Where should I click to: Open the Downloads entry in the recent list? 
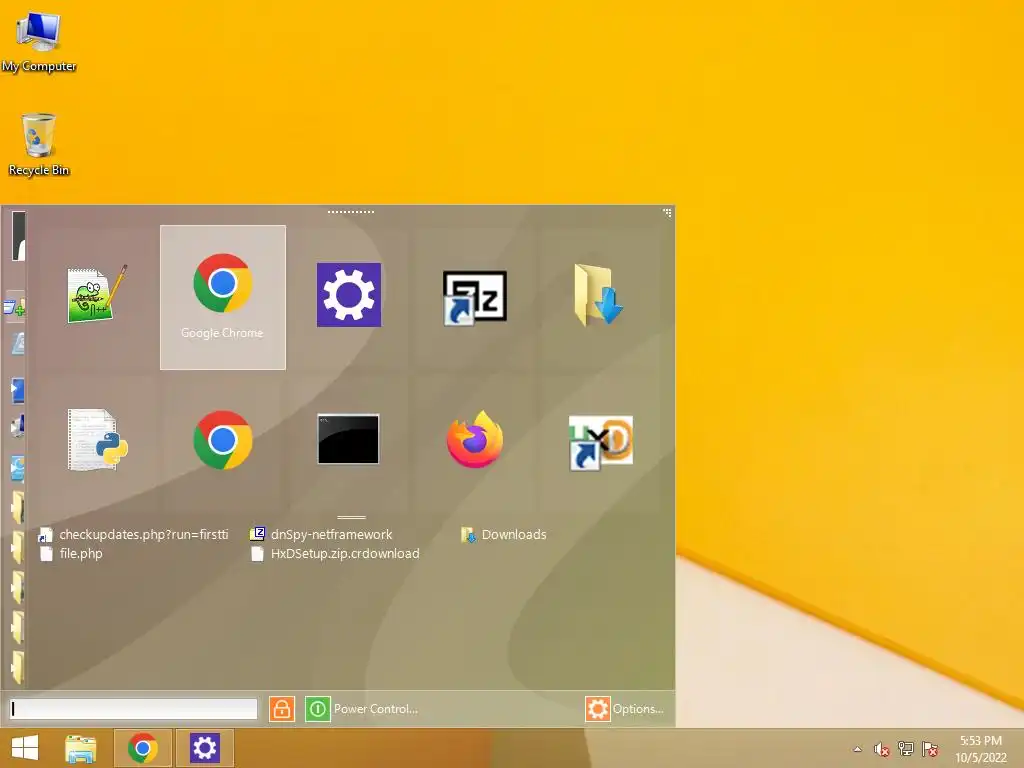[504, 535]
